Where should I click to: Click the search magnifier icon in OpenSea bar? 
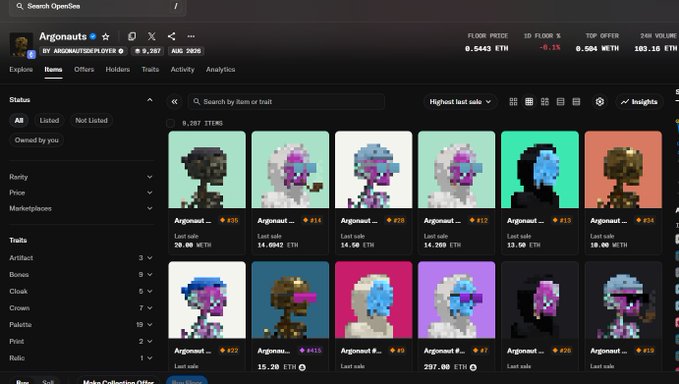tap(19, 6)
